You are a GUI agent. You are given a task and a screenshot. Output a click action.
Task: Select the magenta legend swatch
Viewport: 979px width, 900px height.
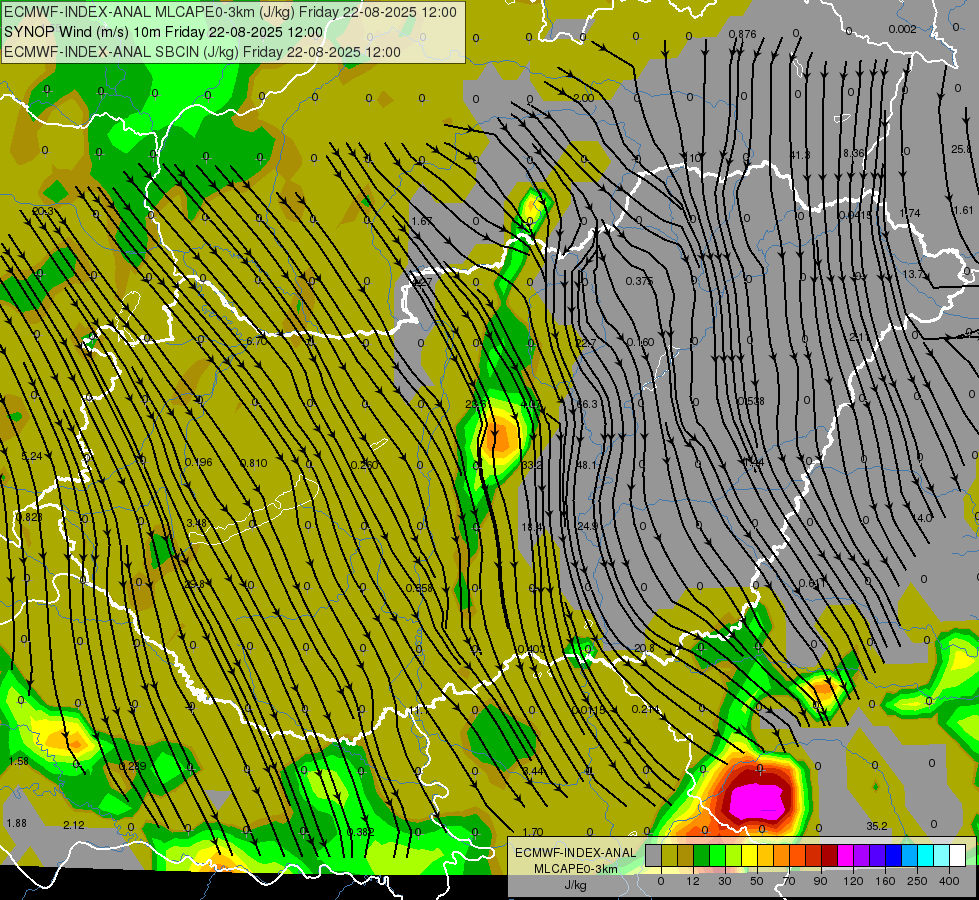pos(846,855)
